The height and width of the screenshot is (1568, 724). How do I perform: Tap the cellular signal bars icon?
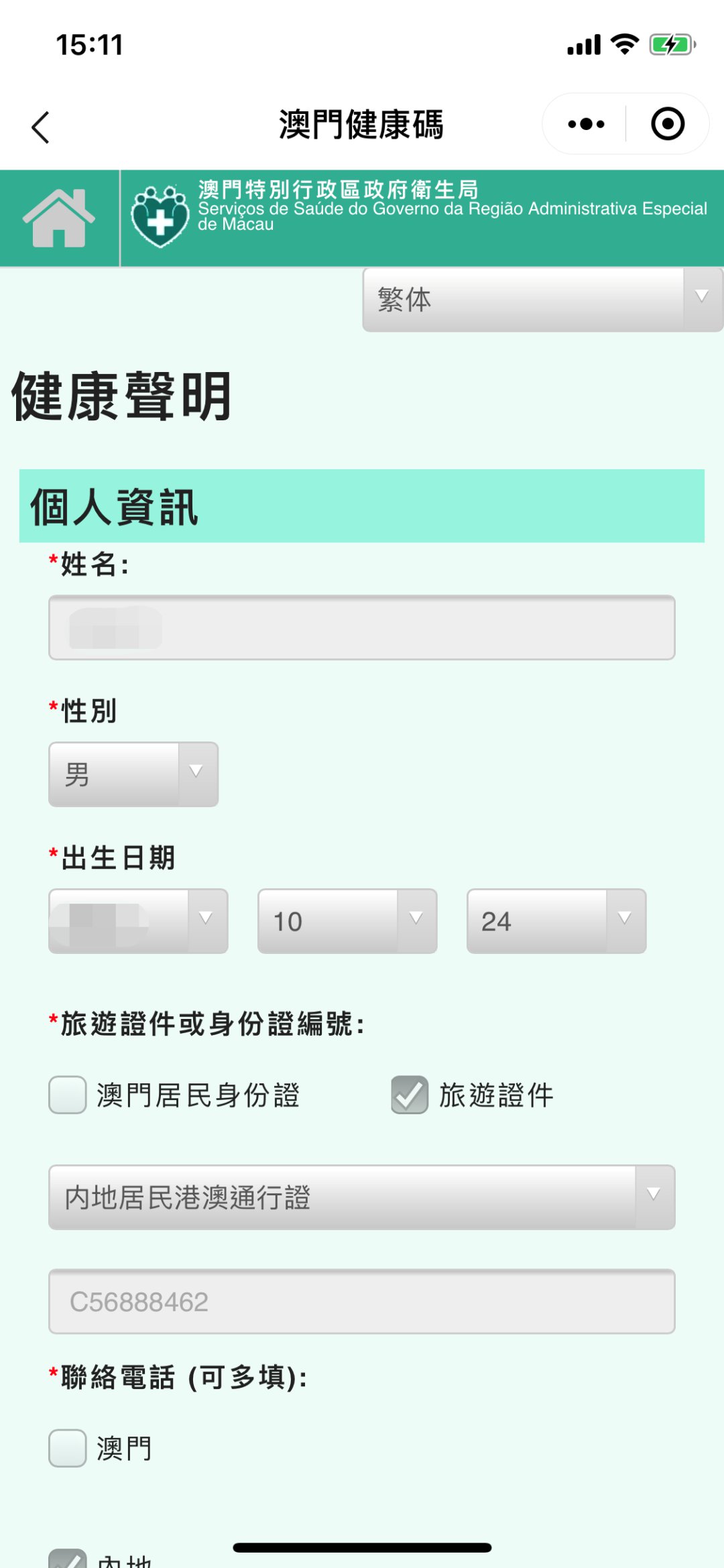point(584,46)
